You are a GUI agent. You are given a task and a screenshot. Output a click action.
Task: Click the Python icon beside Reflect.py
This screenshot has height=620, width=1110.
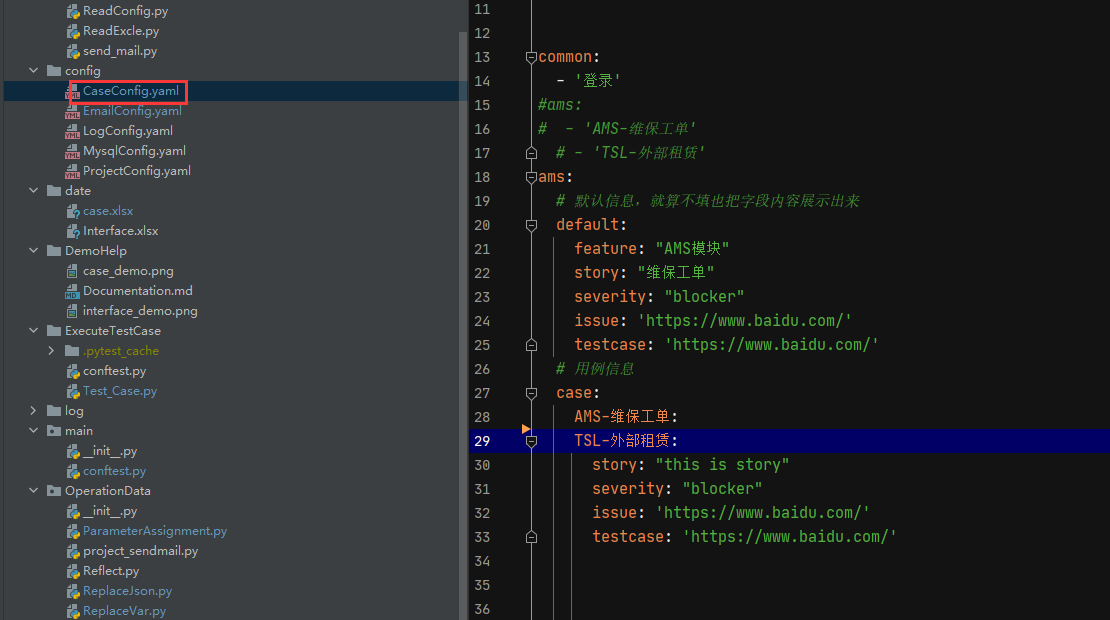click(73, 571)
